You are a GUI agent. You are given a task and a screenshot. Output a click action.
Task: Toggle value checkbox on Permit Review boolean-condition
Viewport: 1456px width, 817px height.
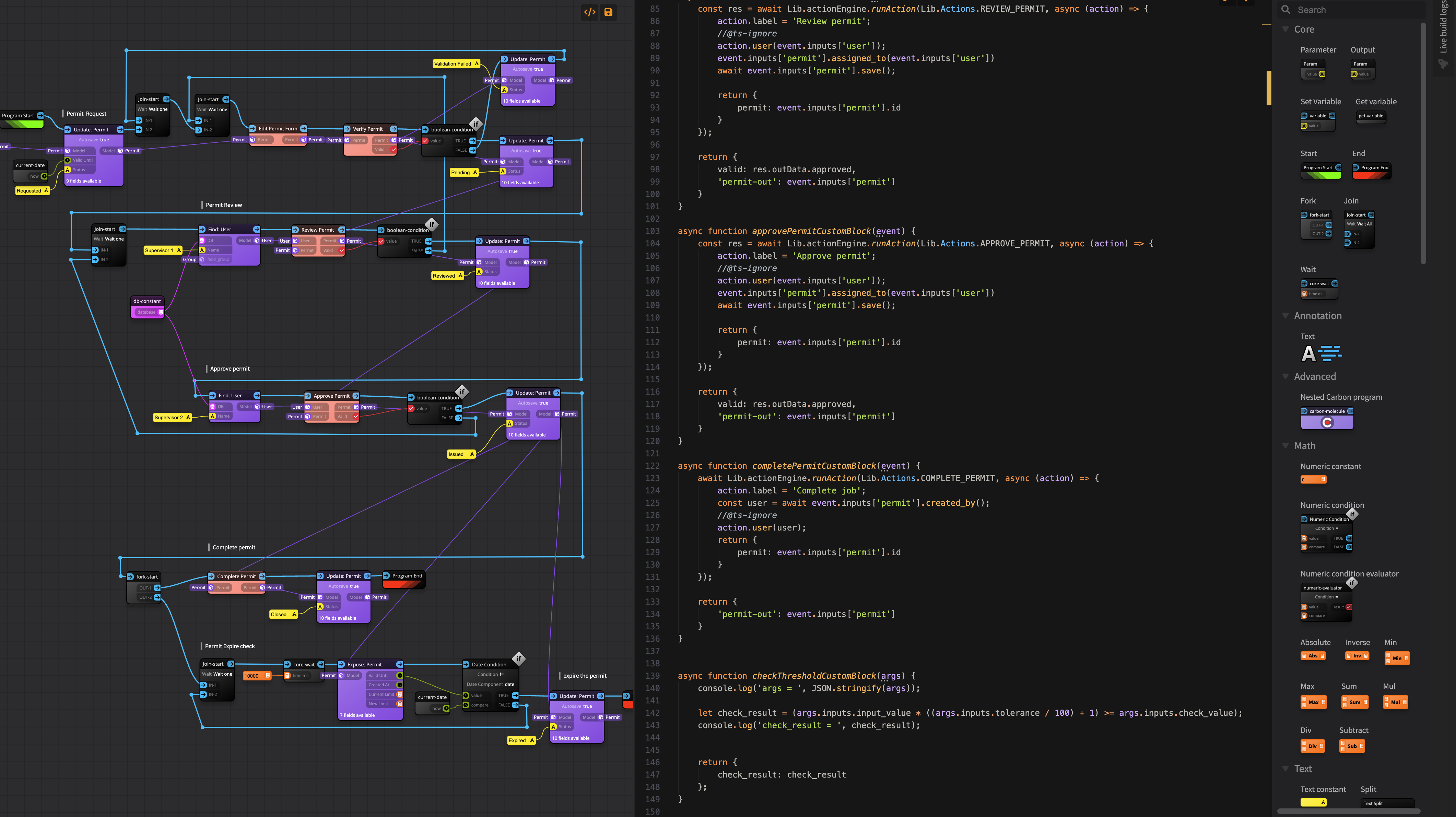[x=381, y=242]
